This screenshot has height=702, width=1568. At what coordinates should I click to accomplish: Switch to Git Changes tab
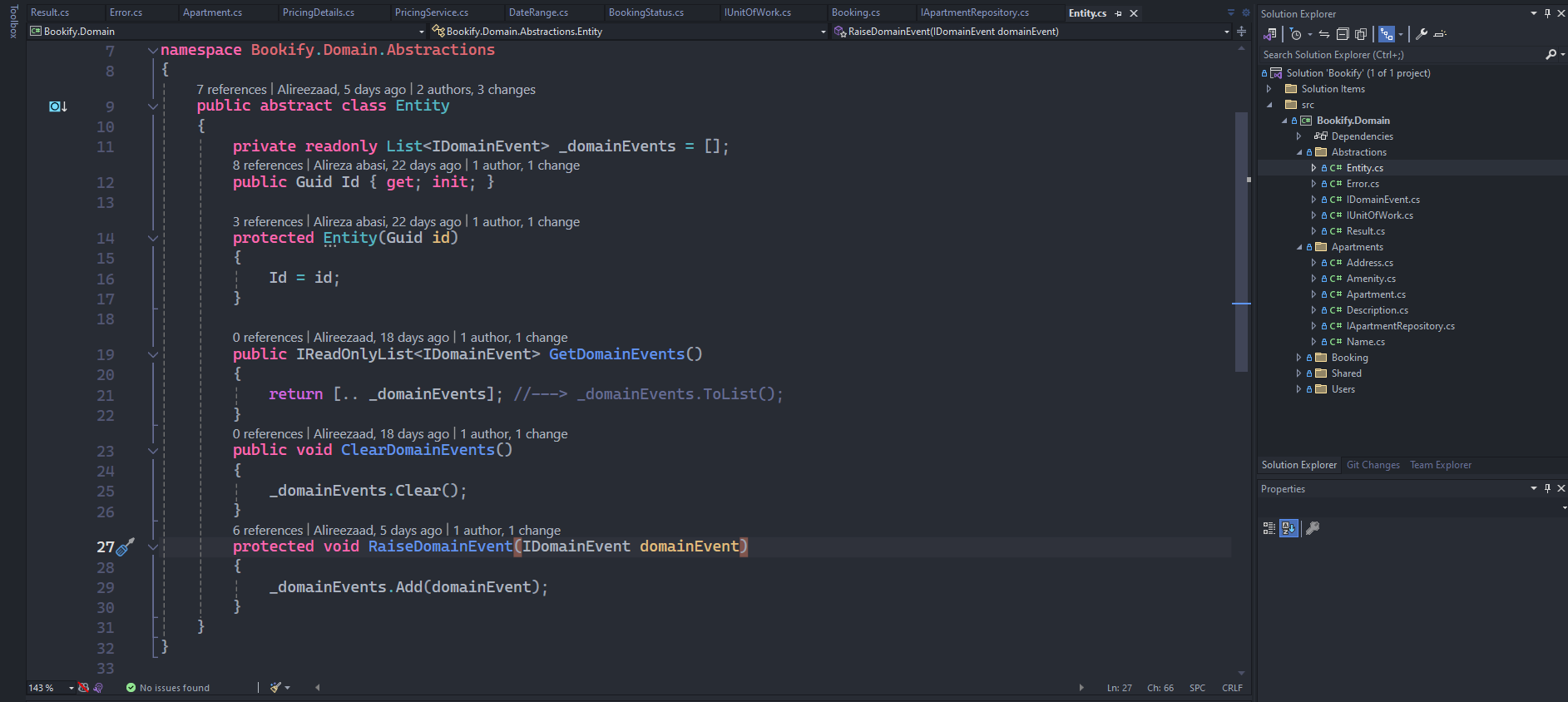tap(1373, 465)
